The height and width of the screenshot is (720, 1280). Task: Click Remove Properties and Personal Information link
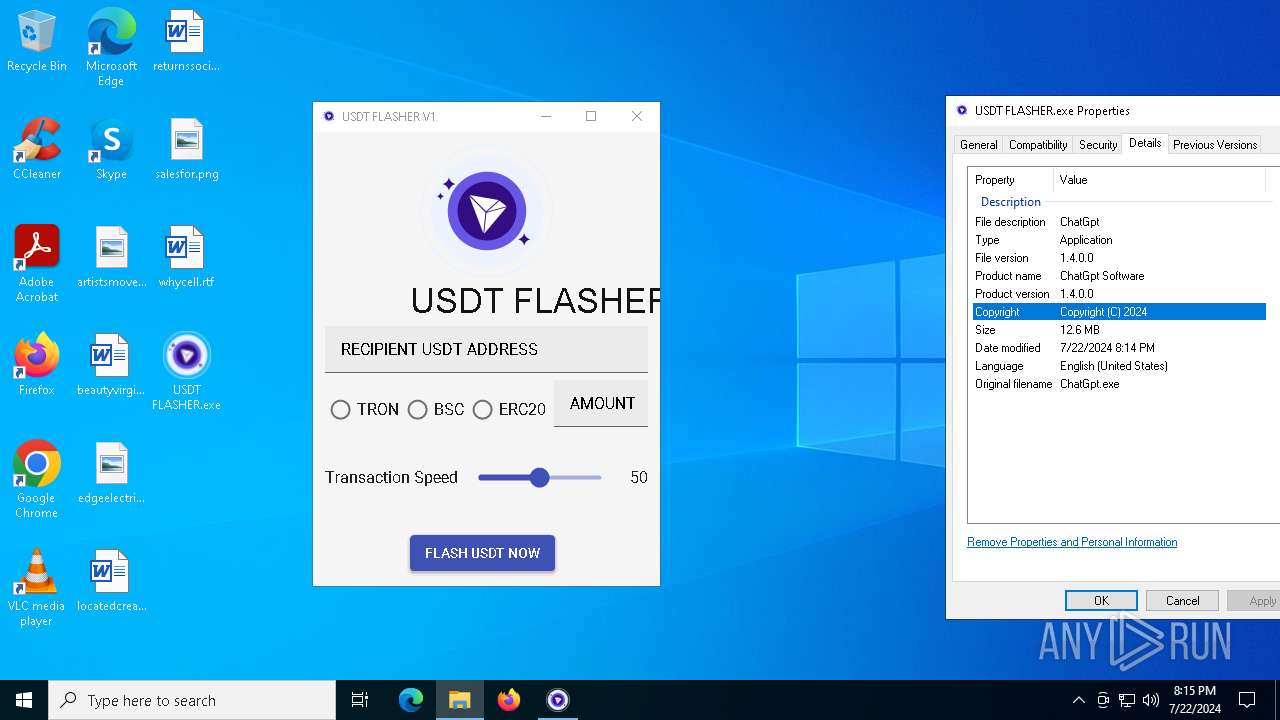(x=1072, y=542)
